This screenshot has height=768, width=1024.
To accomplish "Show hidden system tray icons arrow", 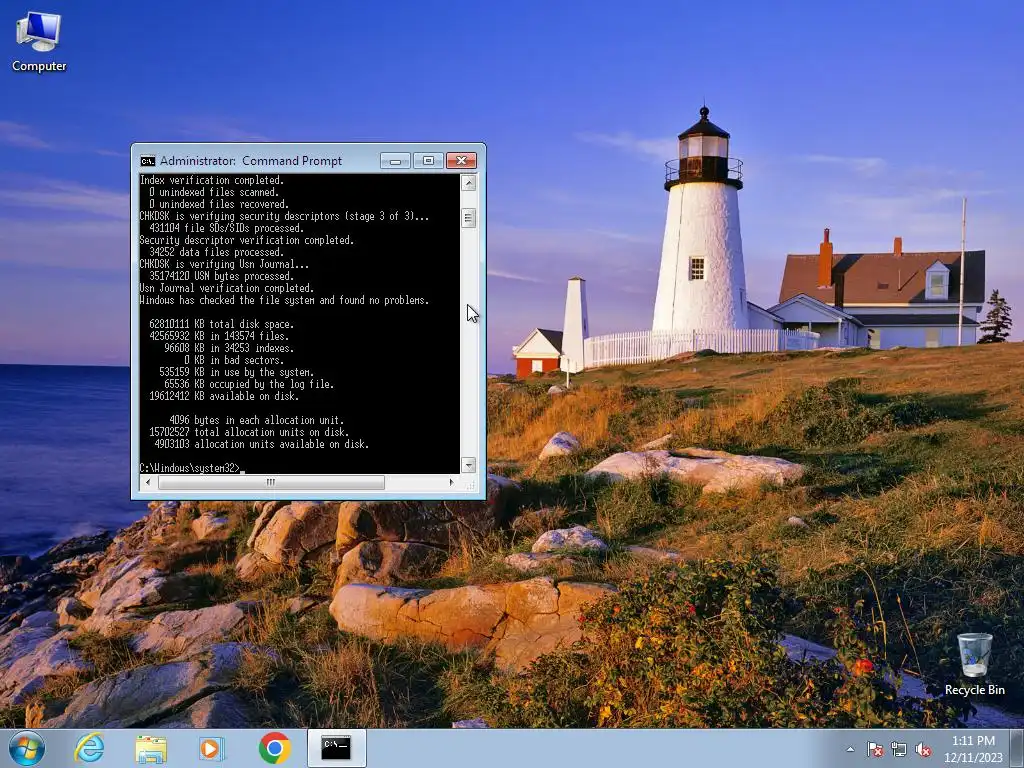I will pyautogui.click(x=850, y=749).
